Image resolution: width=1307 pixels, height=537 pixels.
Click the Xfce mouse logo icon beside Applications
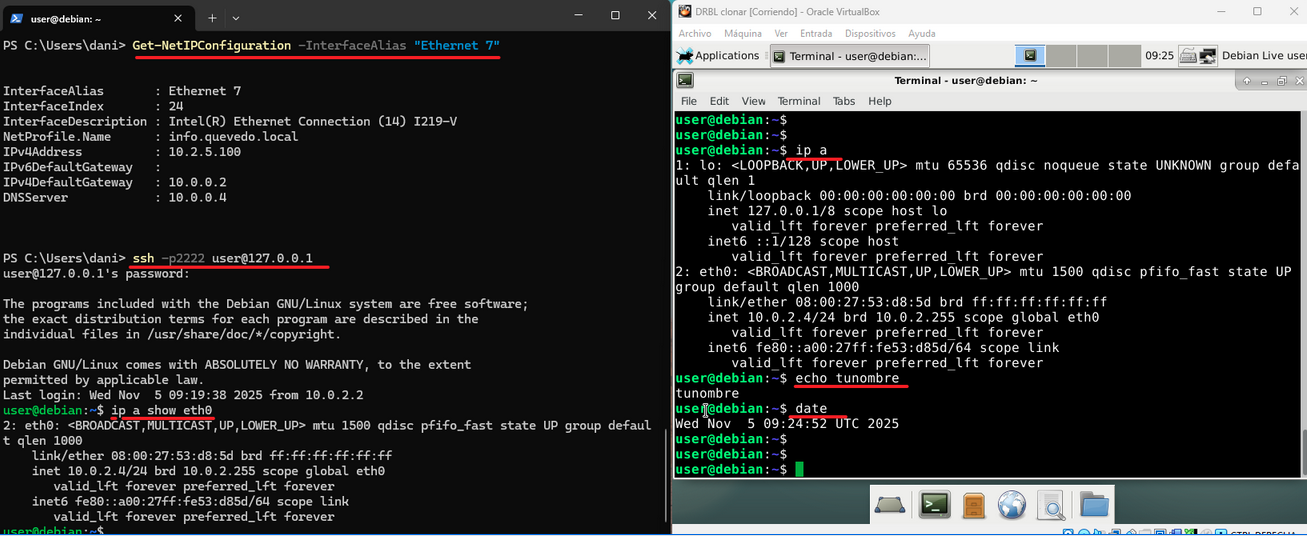[x=685, y=56]
